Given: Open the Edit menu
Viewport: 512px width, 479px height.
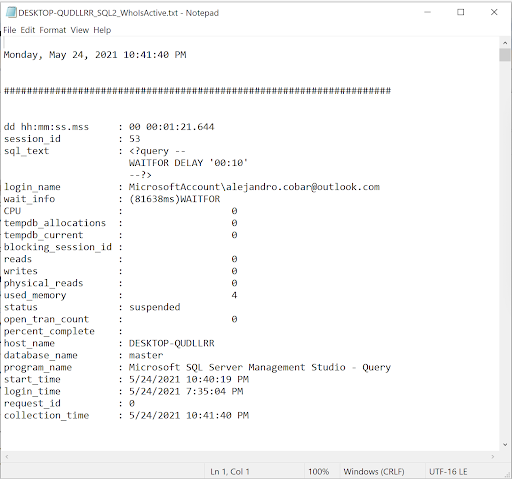Looking at the screenshot, I should pos(28,30).
